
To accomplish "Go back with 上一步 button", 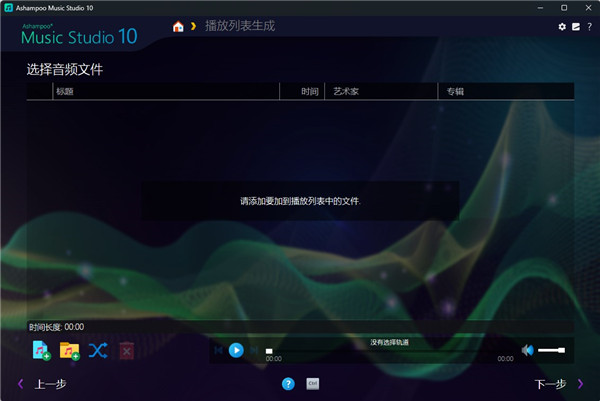I will tap(43, 383).
